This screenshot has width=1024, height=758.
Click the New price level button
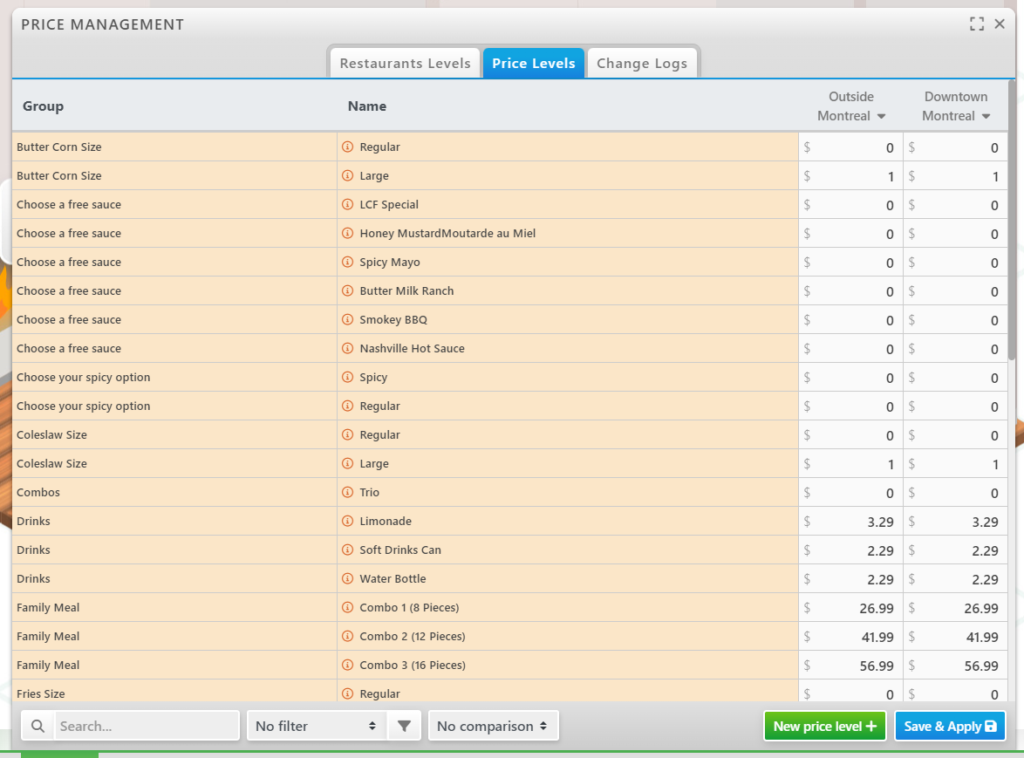coord(824,726)
